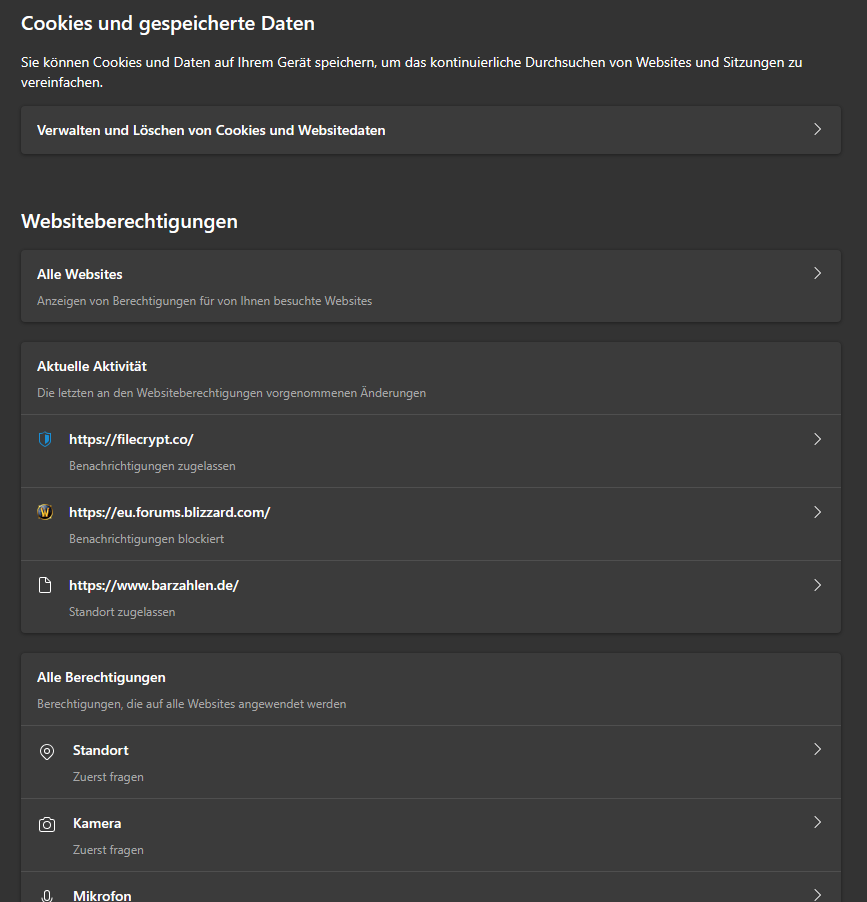Click the Aktuelle Aktivität section header
The width and height of the screenshot is (867, 902).
pyautogui.click(x=93, y=366)
